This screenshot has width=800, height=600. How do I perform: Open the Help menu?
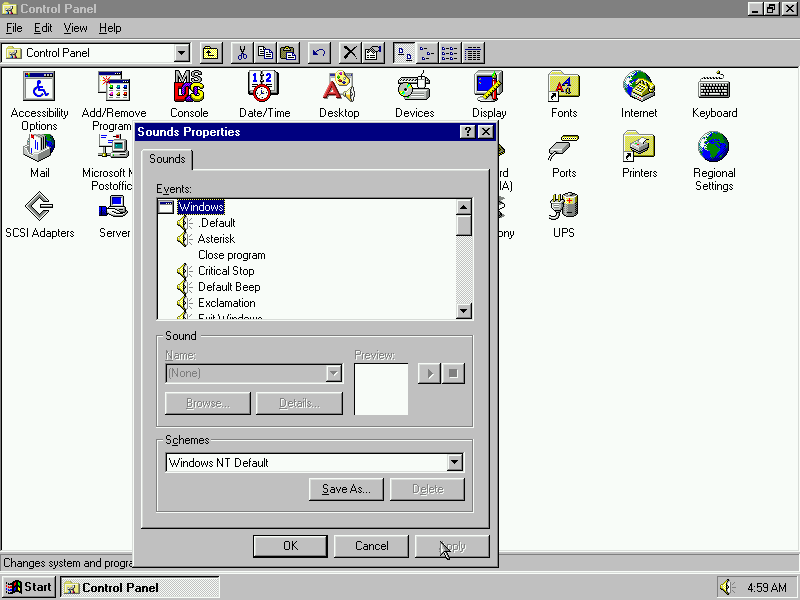coord(110,28)
